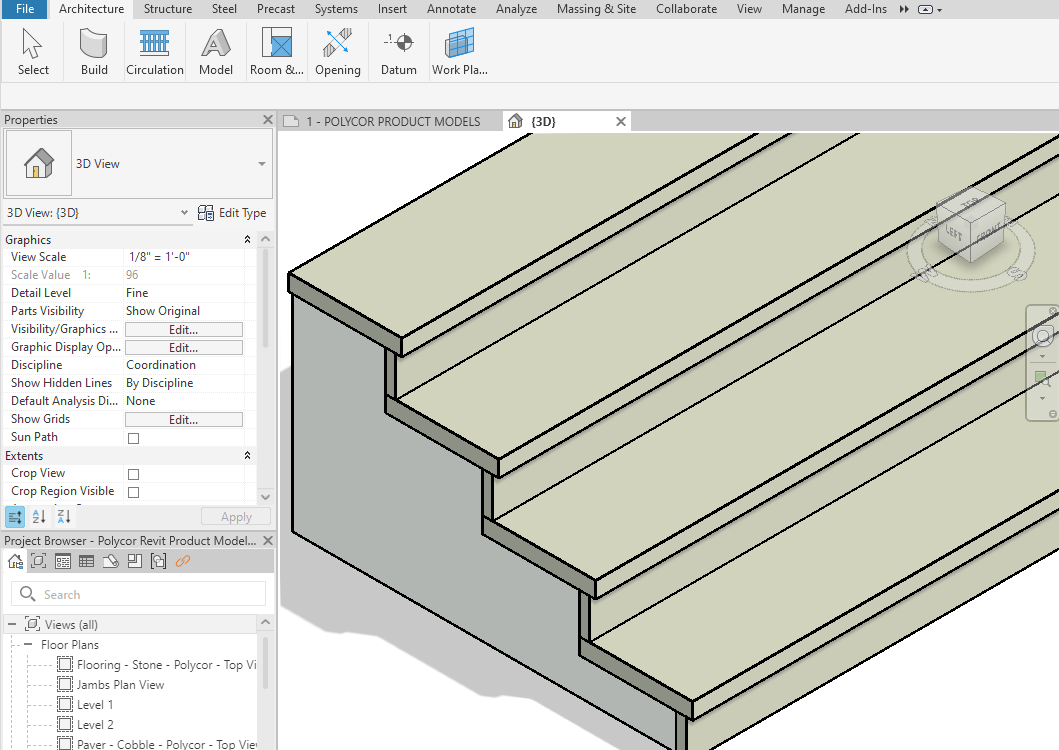Open the Circulation tools panel

[x=154, y=50]
